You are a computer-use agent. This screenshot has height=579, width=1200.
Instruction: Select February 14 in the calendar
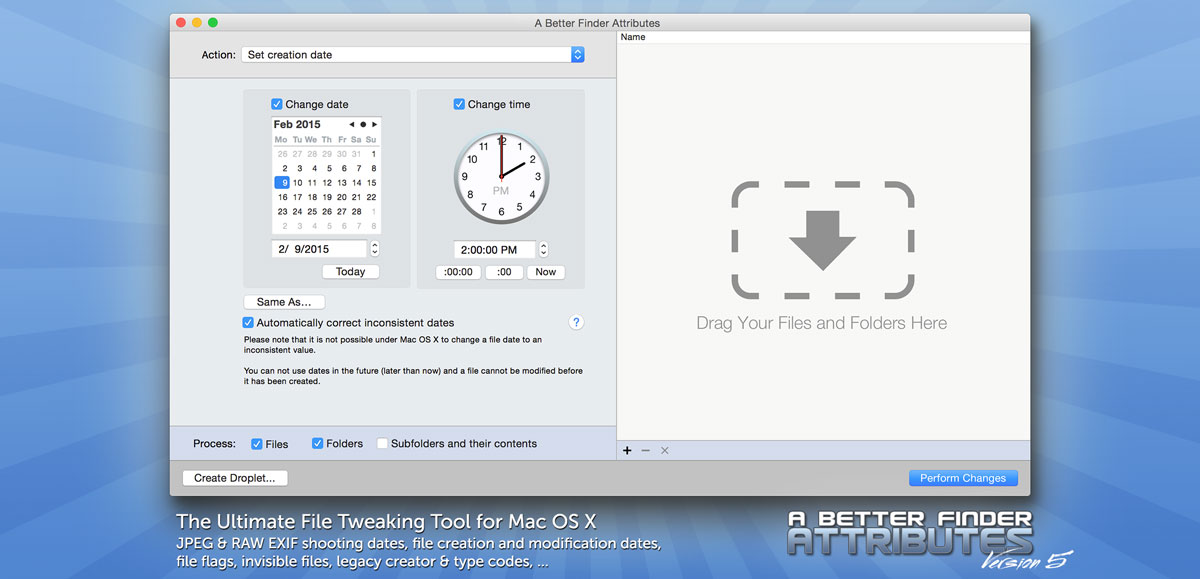(356, 183)
